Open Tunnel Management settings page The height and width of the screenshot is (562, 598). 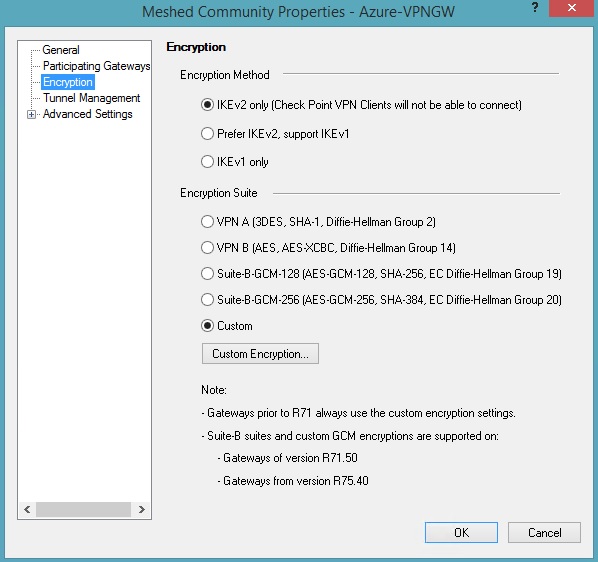92,98
